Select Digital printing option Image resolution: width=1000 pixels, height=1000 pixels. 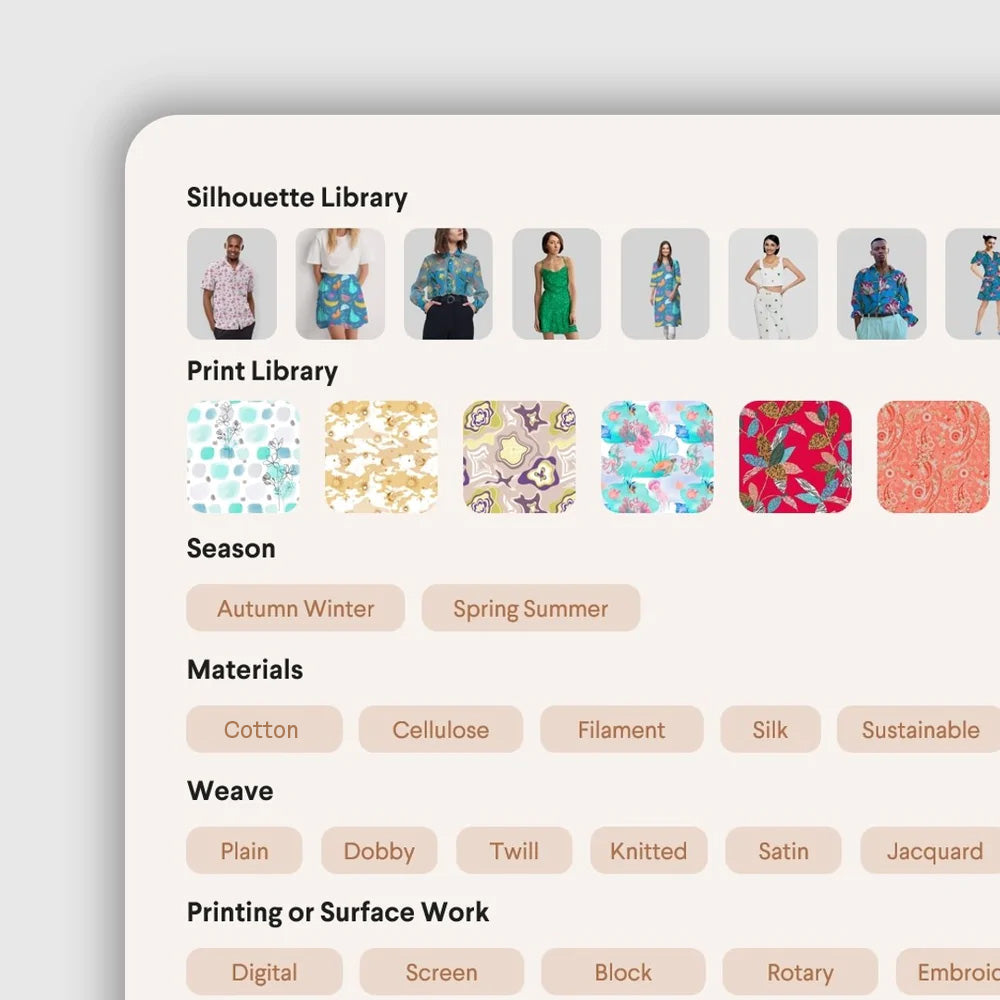pos(264,971)
